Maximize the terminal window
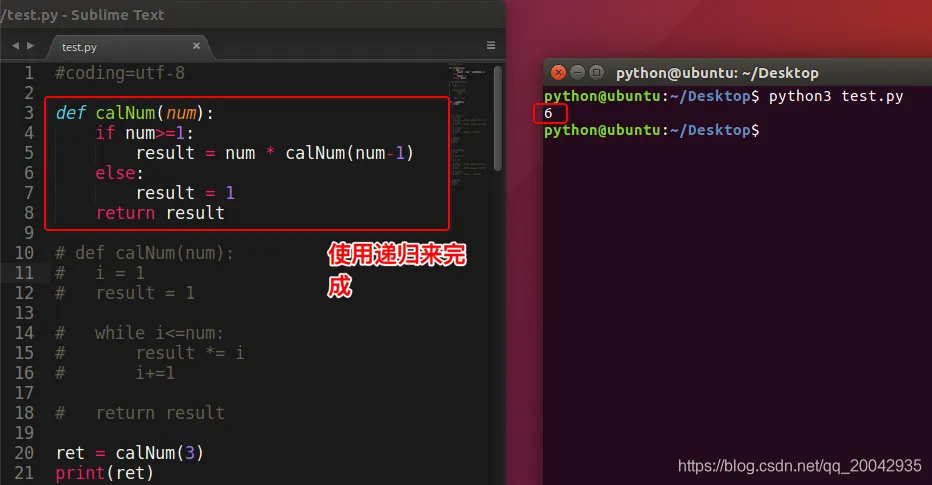Viewport: 932px width, 485px height. (596, 73)
